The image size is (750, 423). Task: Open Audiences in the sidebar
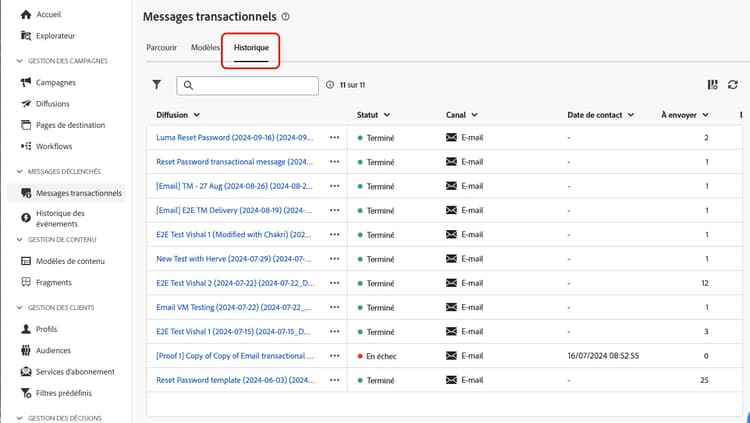55,350
